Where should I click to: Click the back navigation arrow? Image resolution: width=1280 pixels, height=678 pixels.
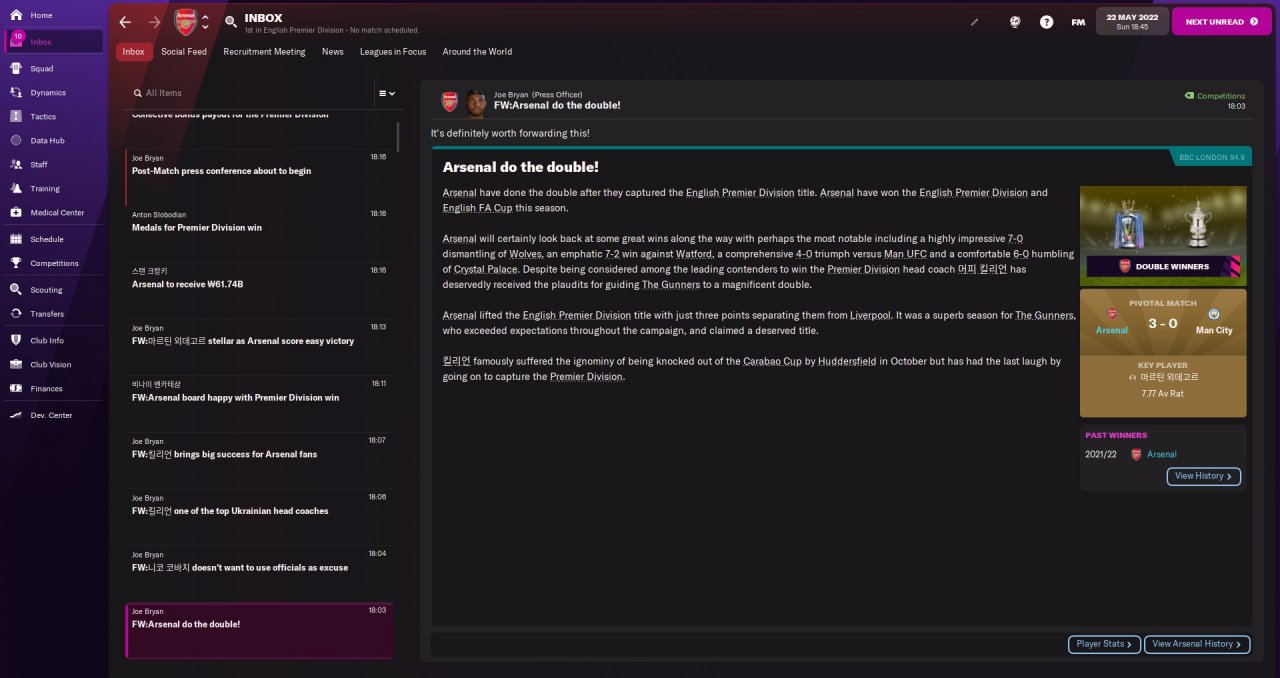click(x=125, y=22)
